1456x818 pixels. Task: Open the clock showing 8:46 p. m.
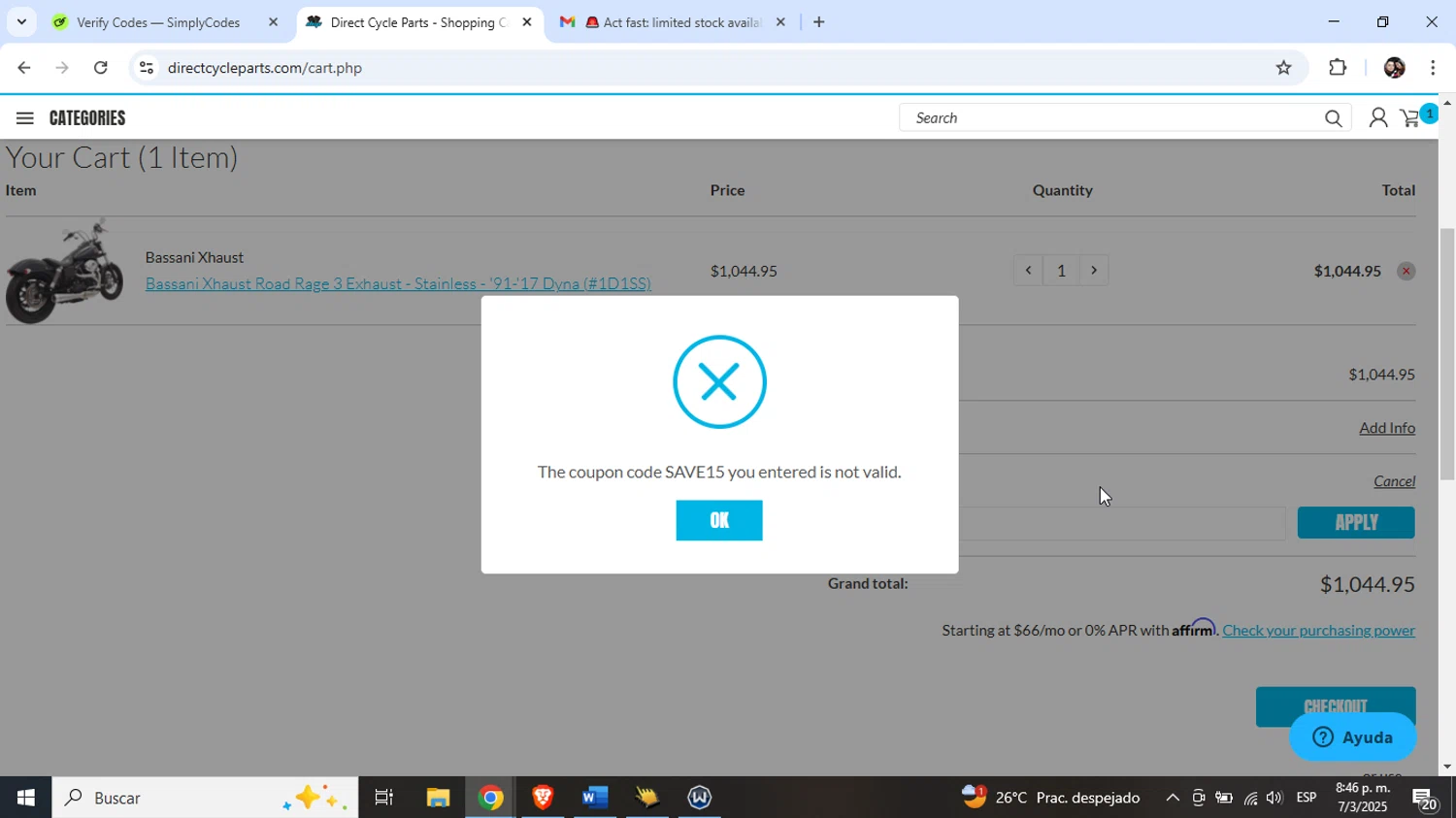pos(1363,798)
